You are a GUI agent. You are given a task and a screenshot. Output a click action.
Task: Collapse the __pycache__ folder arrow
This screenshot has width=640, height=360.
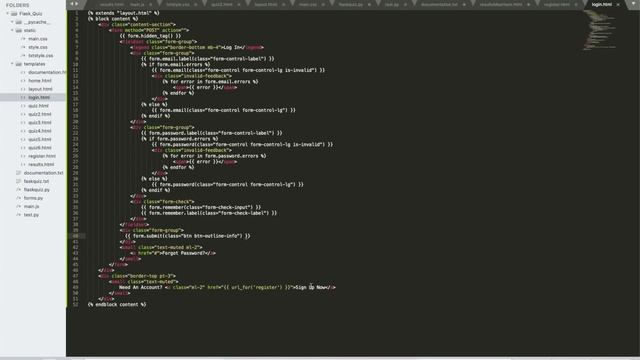[x=12, y=22]
